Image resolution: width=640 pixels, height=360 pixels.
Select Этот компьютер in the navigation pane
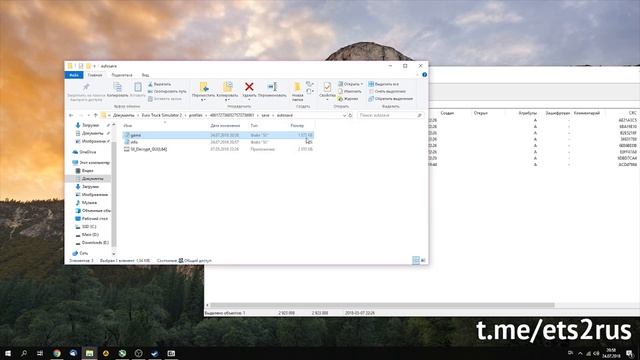[91, 162]
